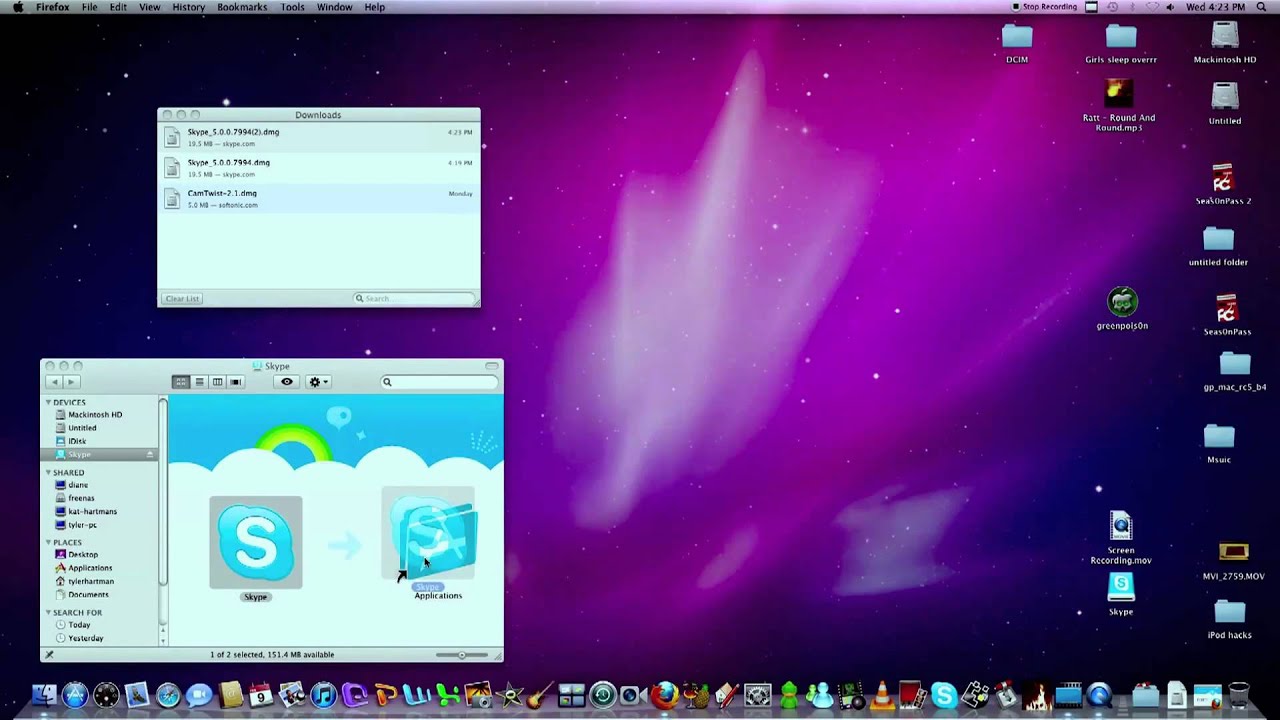Open Finder from the Dock
Image resolution: width=1280 pixels, height=720 pixels.
(44, 695)
